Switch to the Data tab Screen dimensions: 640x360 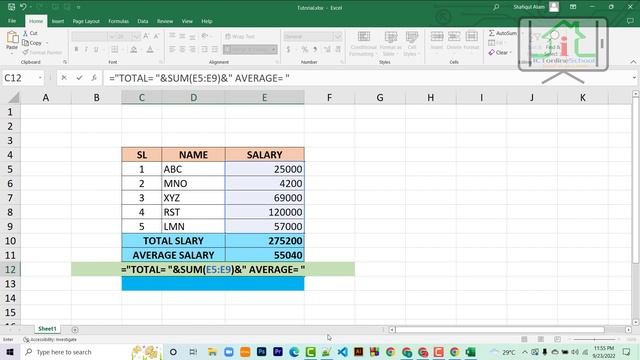point(142,21)
